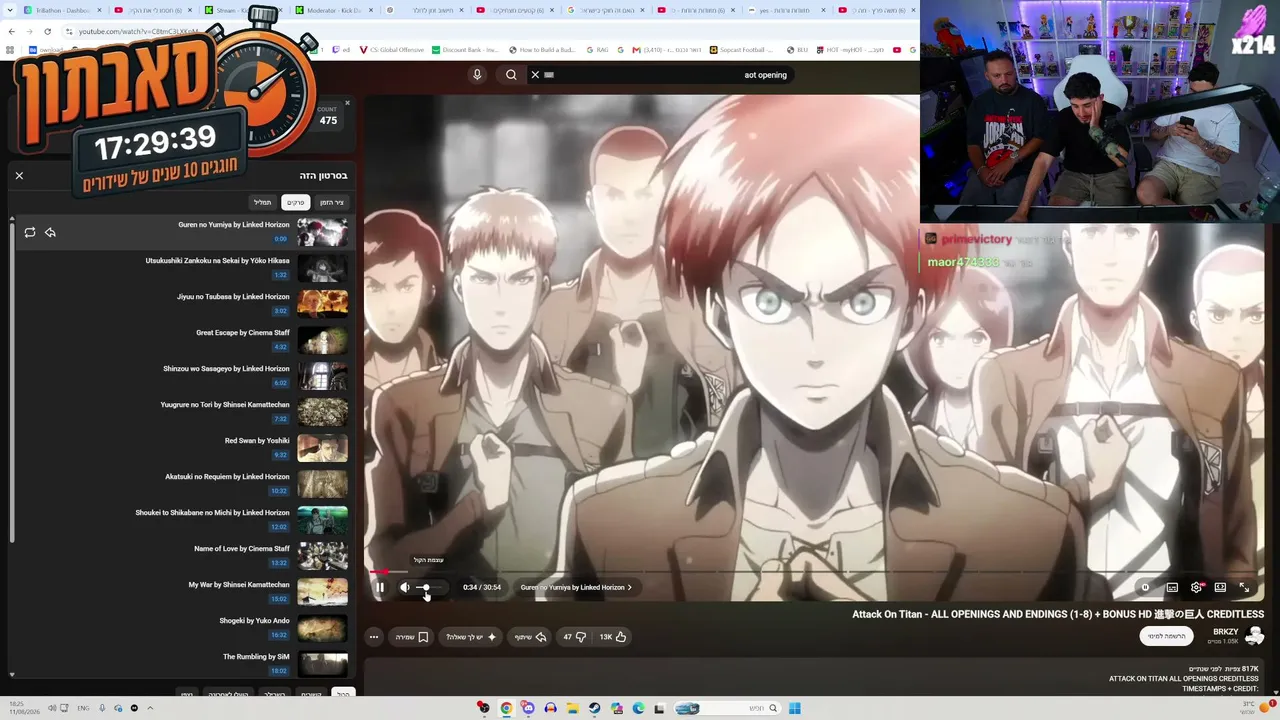The width and height of the screenshot is (1280, 720).
Task: Share the Guren no Yumiya chapter
Action: point(50,232)
